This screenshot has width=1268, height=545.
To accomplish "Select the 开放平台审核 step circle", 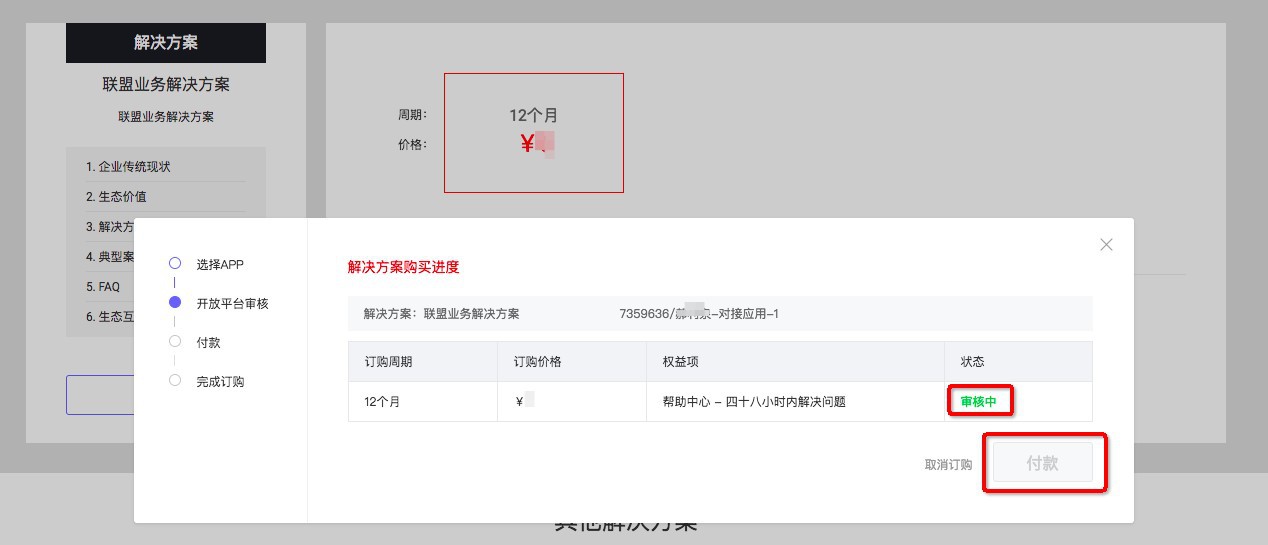I will [175, 302].
